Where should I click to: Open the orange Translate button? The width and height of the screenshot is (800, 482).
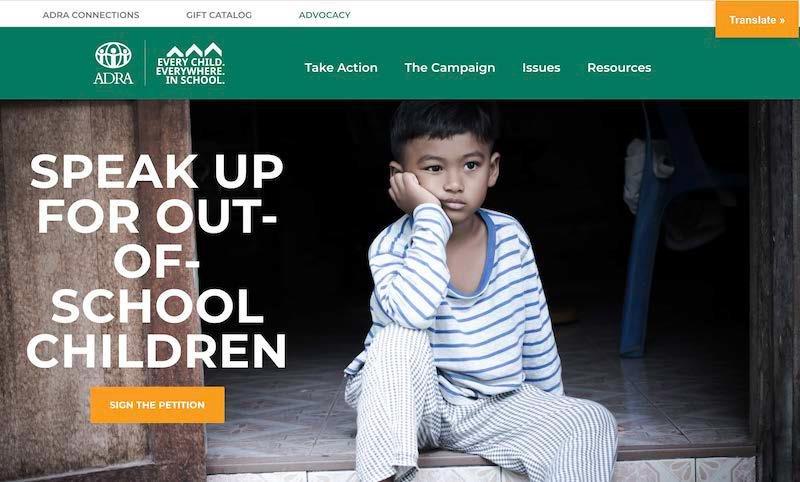tap(757, 19)
